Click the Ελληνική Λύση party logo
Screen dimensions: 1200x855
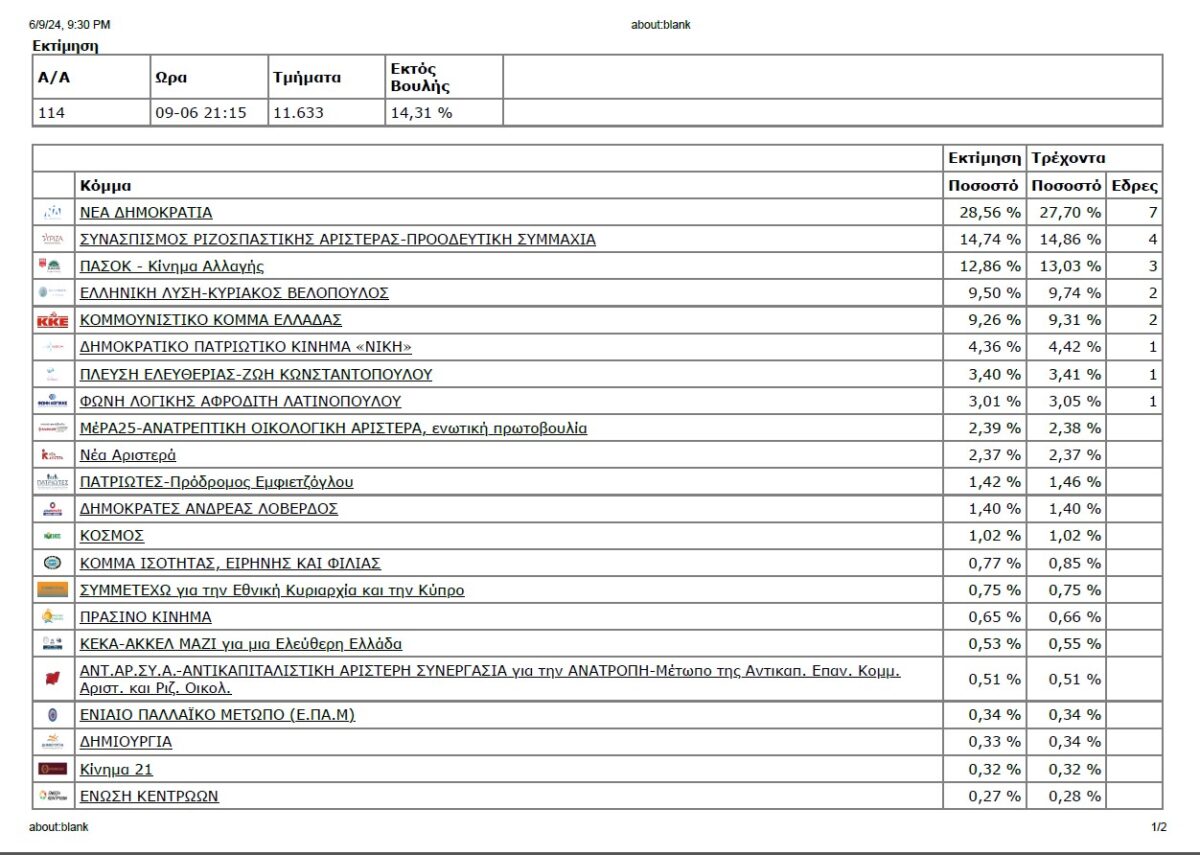click(53, 293)
